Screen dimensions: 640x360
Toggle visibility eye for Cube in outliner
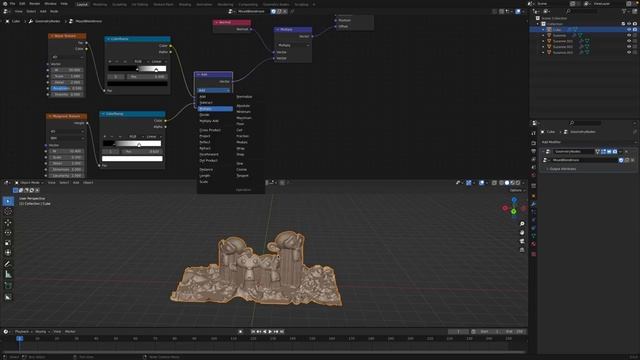point(629,30)
